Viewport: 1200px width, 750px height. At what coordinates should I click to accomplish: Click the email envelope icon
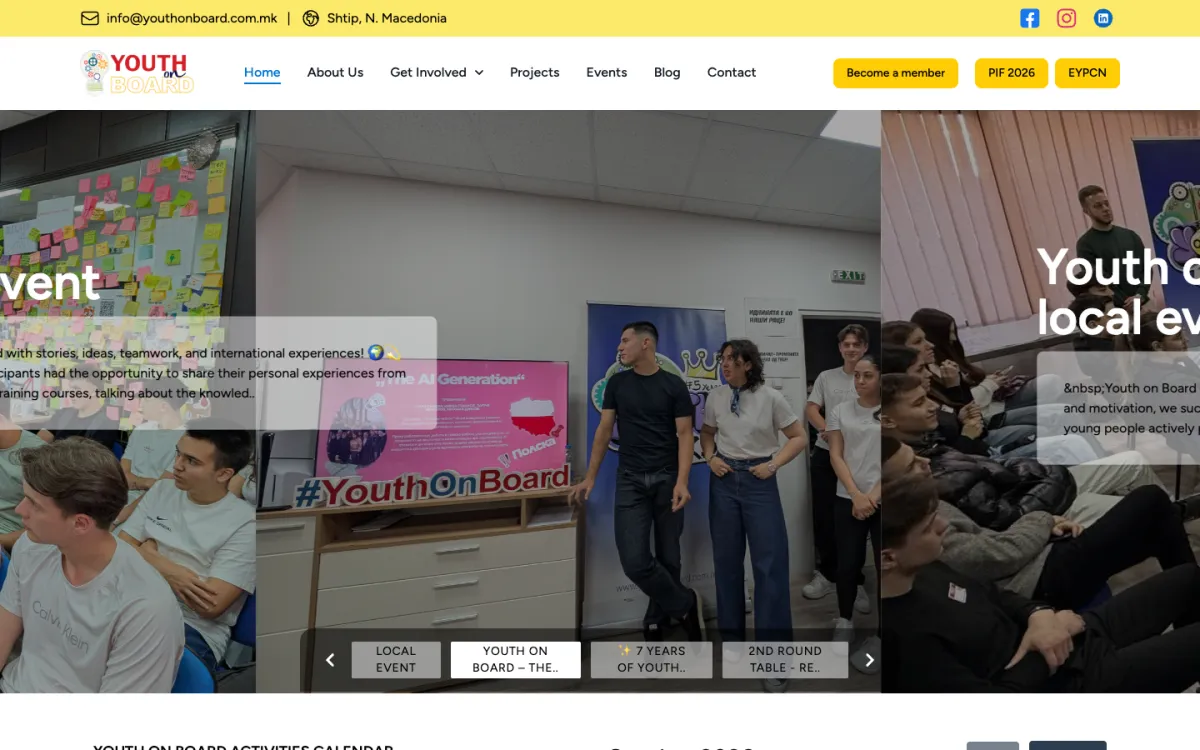(x=90, y=18)
